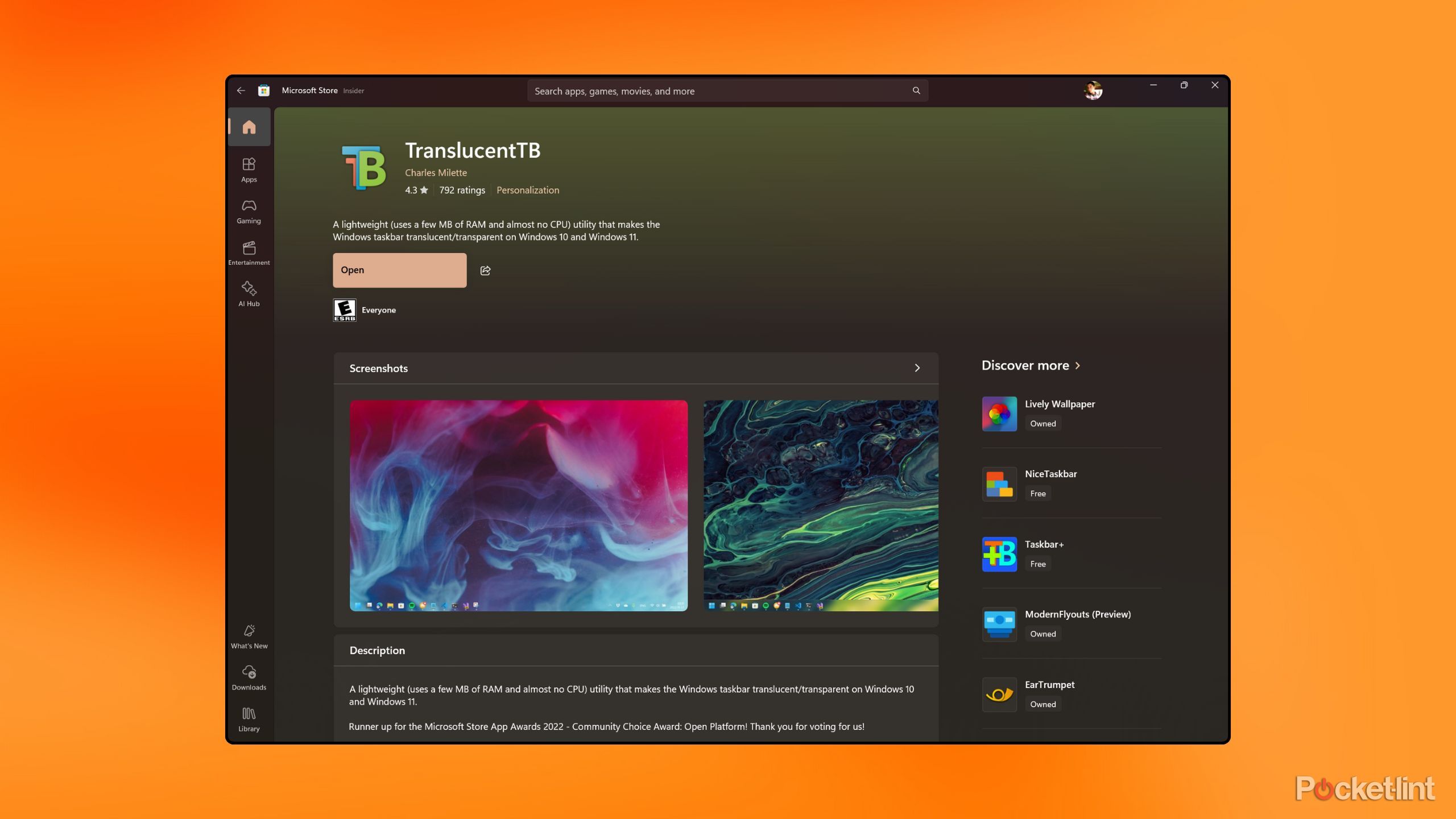Open the Apps section in sidebar
This screenshot has height=819, width=1456.
click(x=249, y=169)
